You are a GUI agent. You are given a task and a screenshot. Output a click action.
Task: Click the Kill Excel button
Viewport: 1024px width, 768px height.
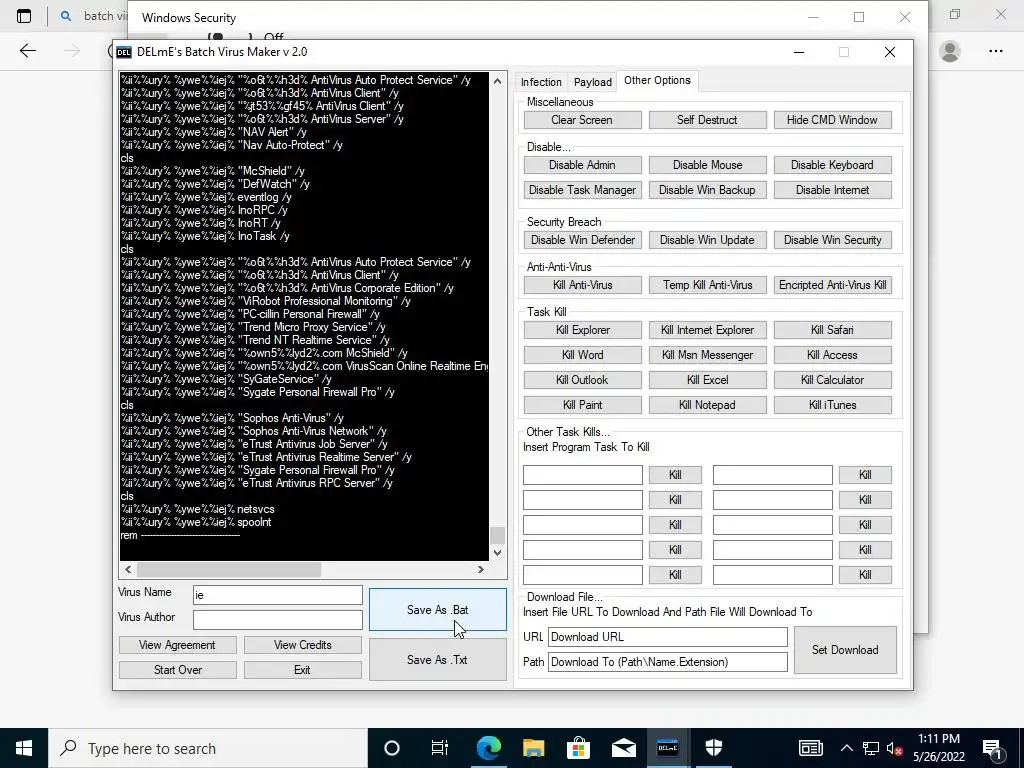[707, 380]
